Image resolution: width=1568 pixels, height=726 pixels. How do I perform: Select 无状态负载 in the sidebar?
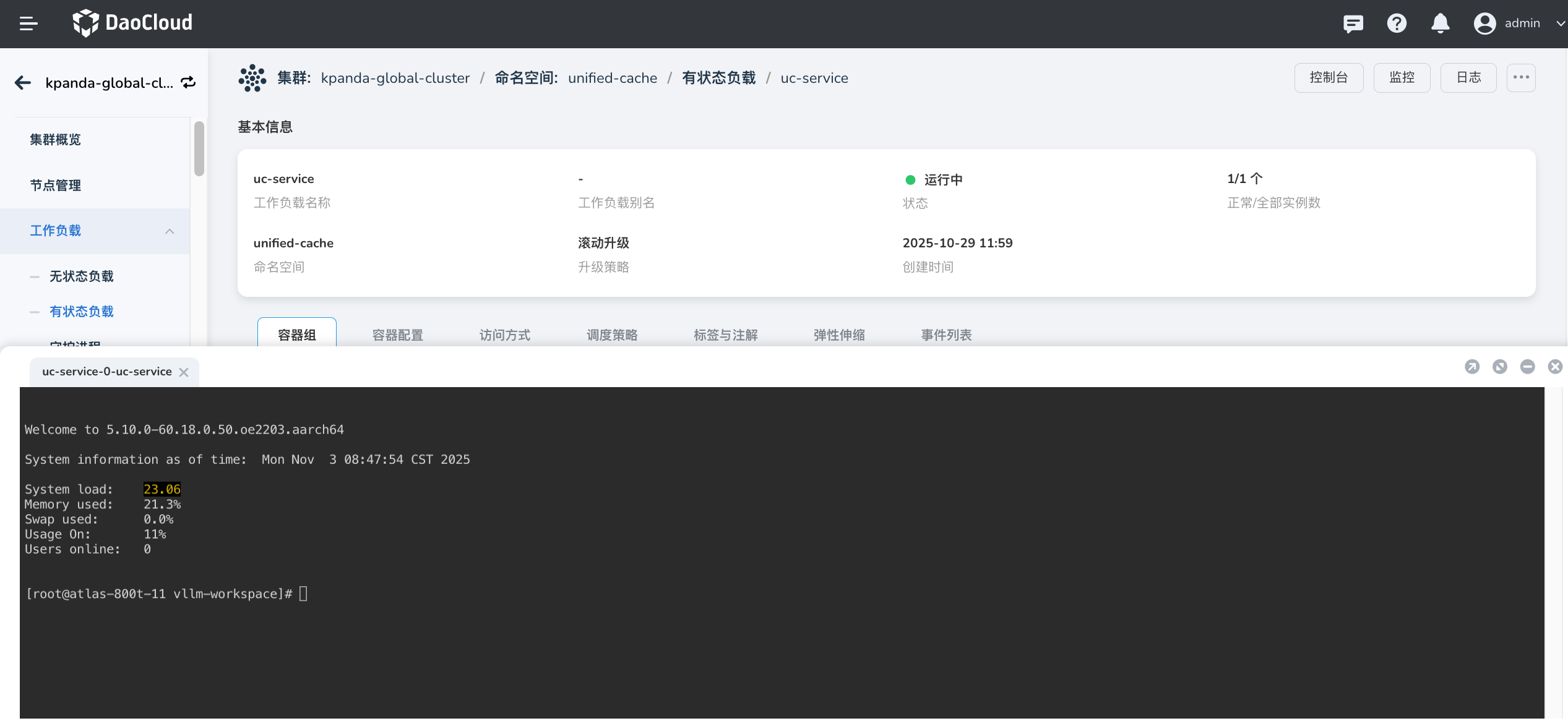tap(82, 276)
